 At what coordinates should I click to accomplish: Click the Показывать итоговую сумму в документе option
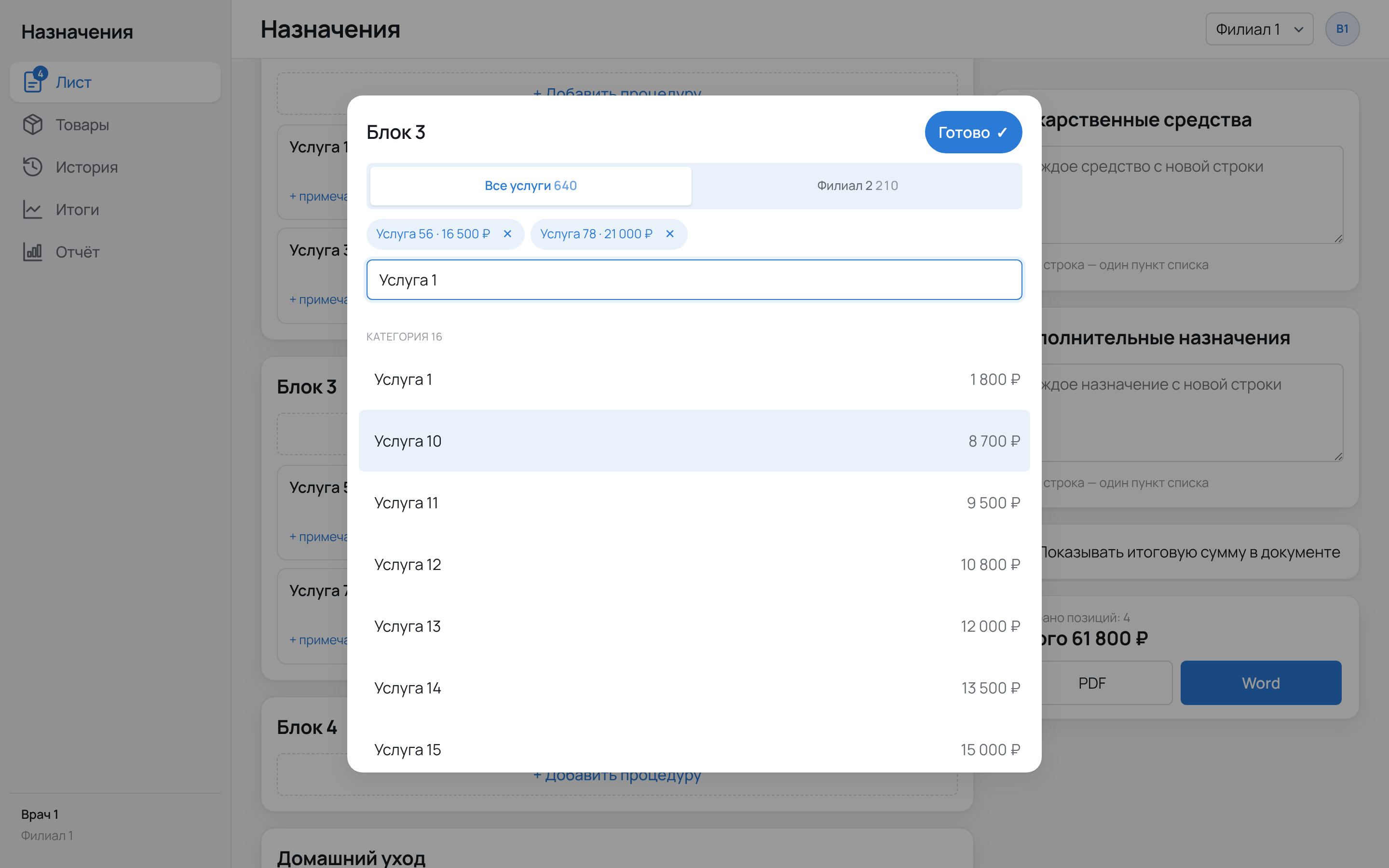pos(1190,552)
